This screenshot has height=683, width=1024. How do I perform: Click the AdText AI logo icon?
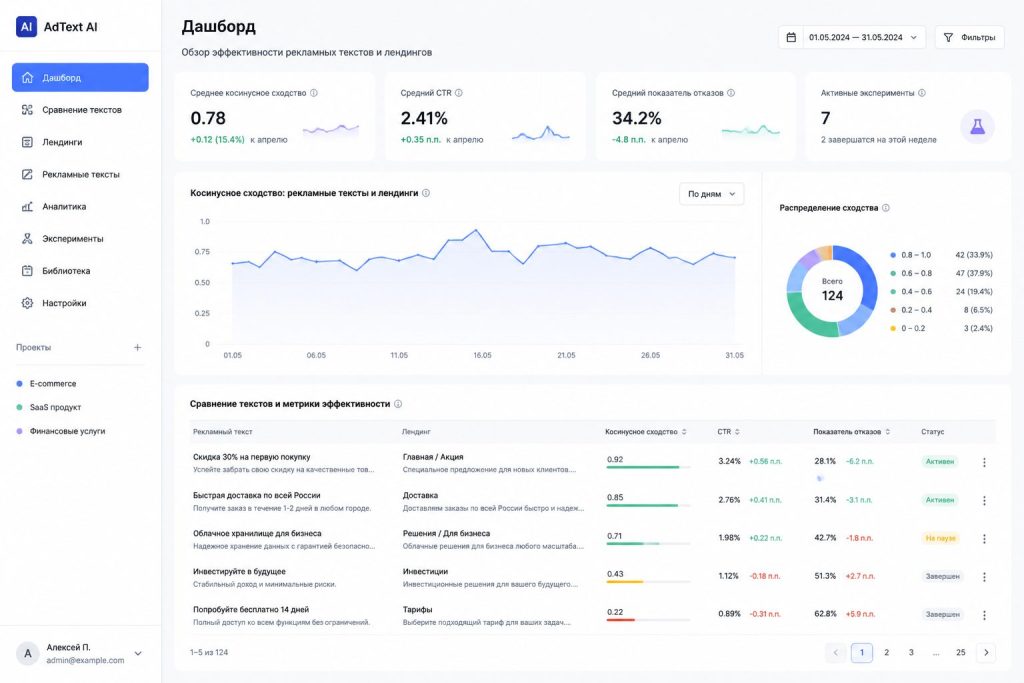[26, 27]
